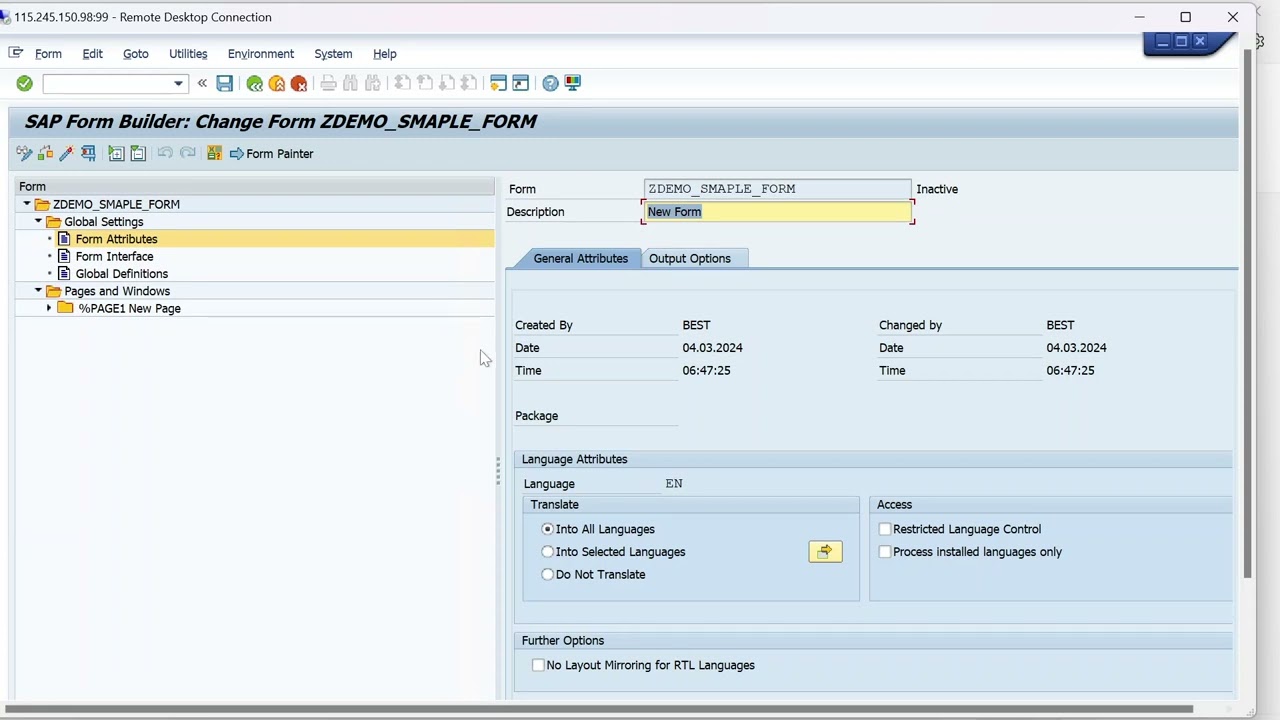Select Form Attributes tree node
The height and width of the screenshot is (720, 1280).
(x=116, y=239)
